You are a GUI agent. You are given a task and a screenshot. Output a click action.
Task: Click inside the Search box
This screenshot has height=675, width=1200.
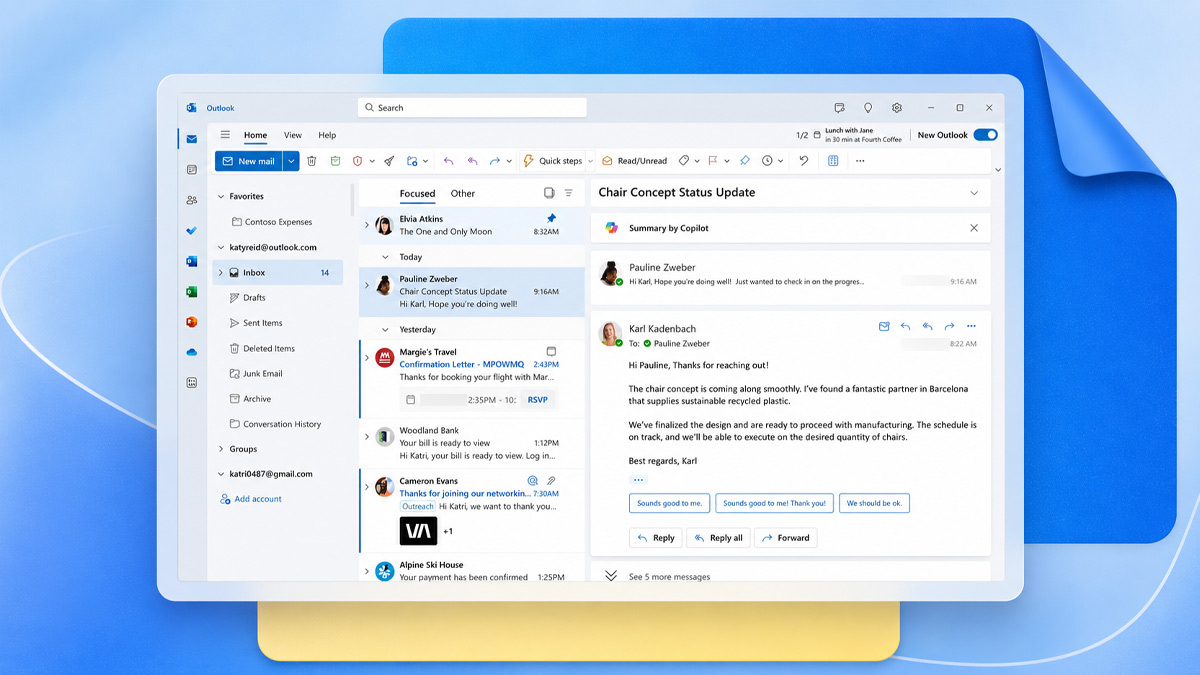472,108
